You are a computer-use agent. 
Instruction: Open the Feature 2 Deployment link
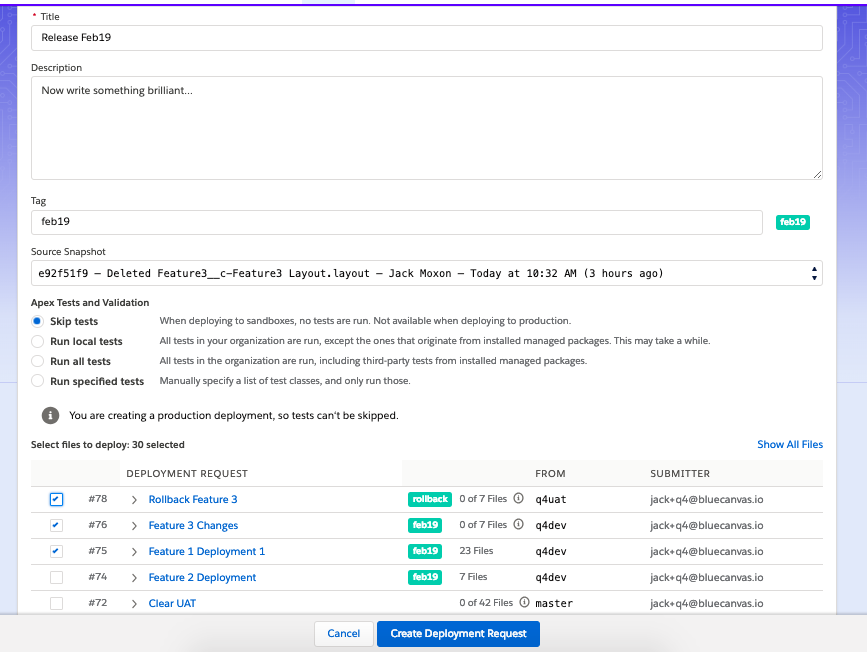[x=202, y=577]
